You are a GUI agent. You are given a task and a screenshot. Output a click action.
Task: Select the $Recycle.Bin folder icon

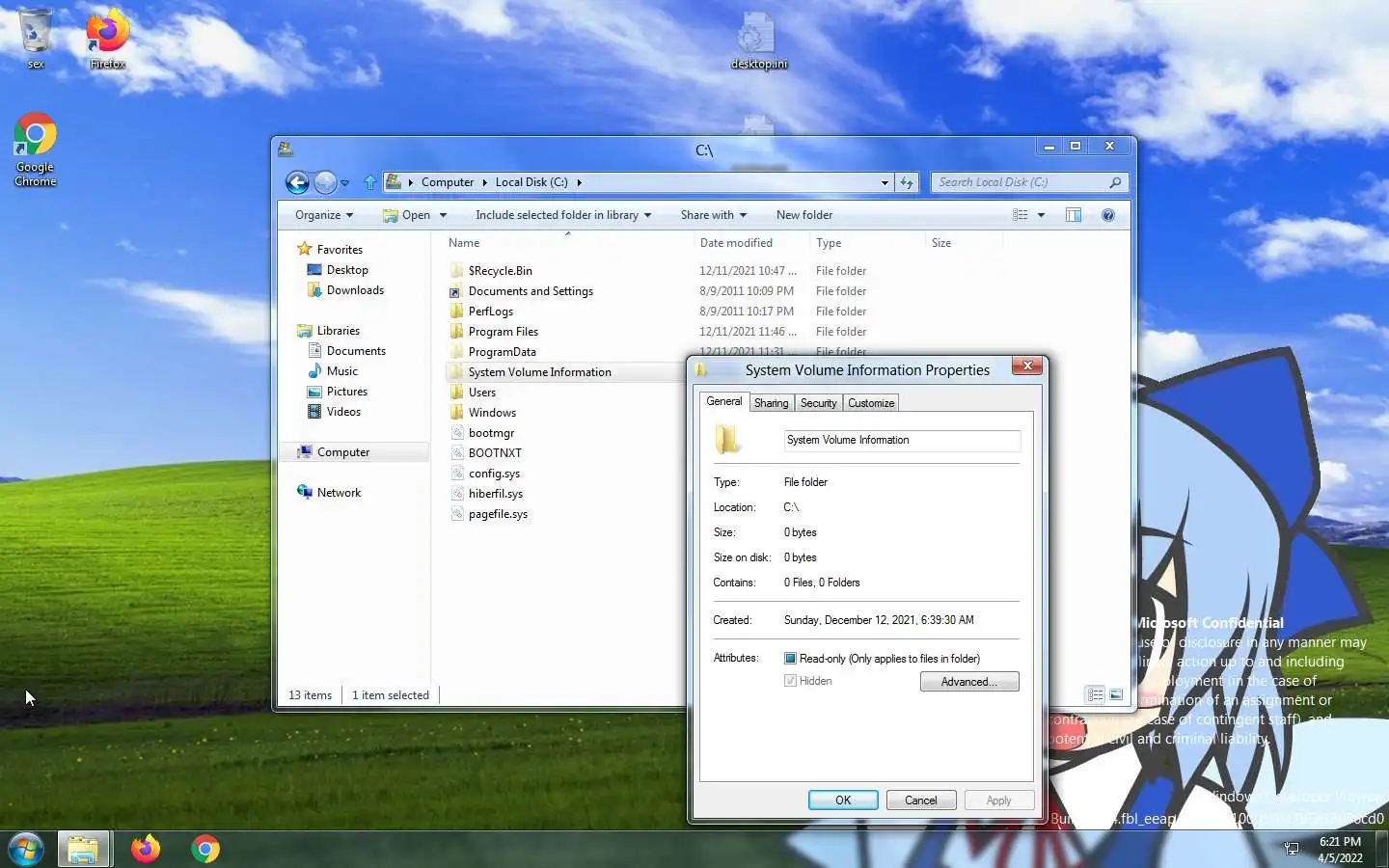457,271
